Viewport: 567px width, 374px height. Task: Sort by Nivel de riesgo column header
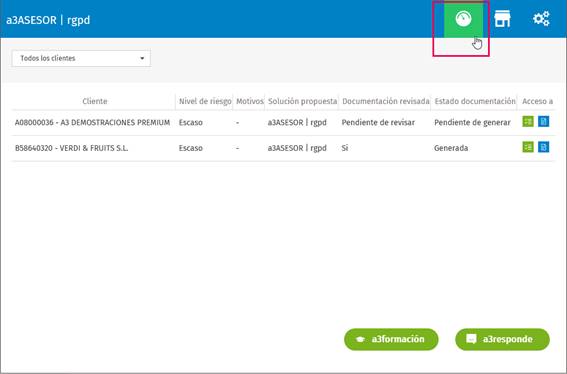[205, 101]
